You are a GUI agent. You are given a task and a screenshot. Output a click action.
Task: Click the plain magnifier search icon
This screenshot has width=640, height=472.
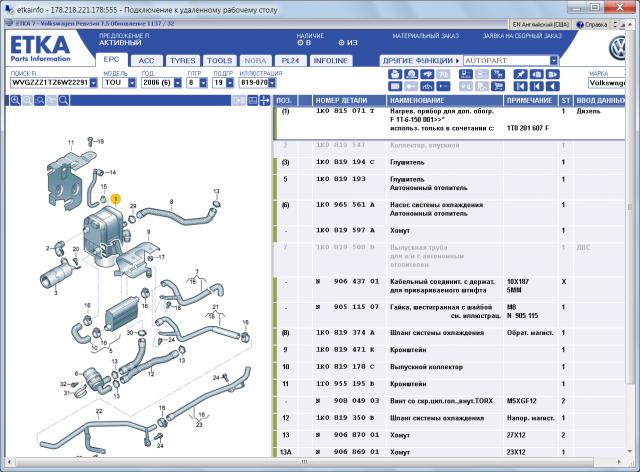tap(63, 100)
